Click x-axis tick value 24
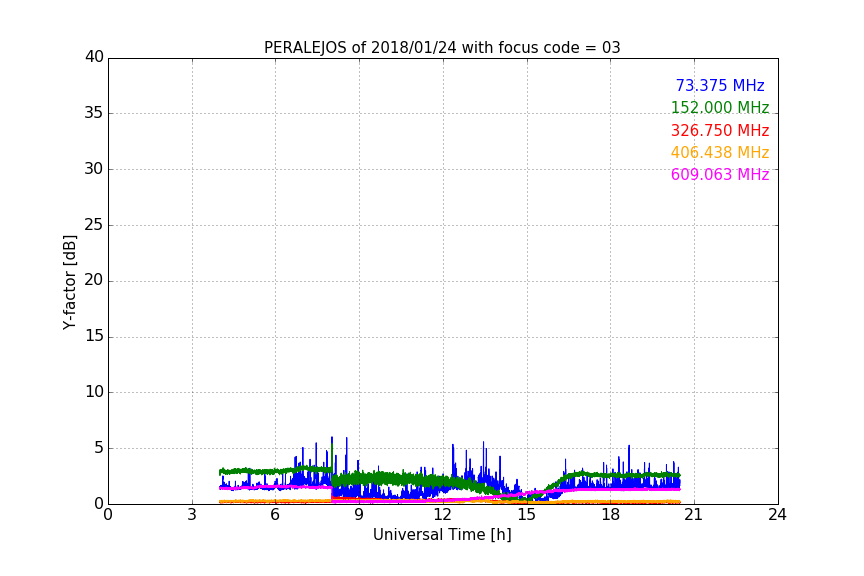This screenshot has width=864, height=576. 777,515
